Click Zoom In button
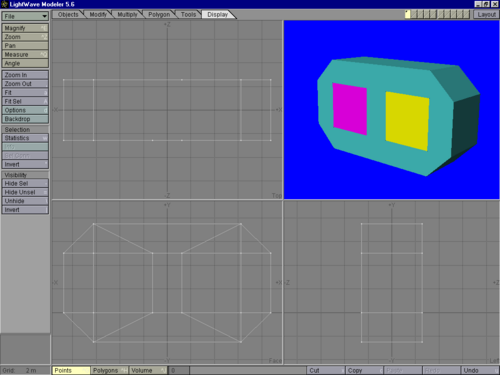Image resolution: width=500 pixels, height=375 pixels. pyautogui.click(x=25, y=75)
